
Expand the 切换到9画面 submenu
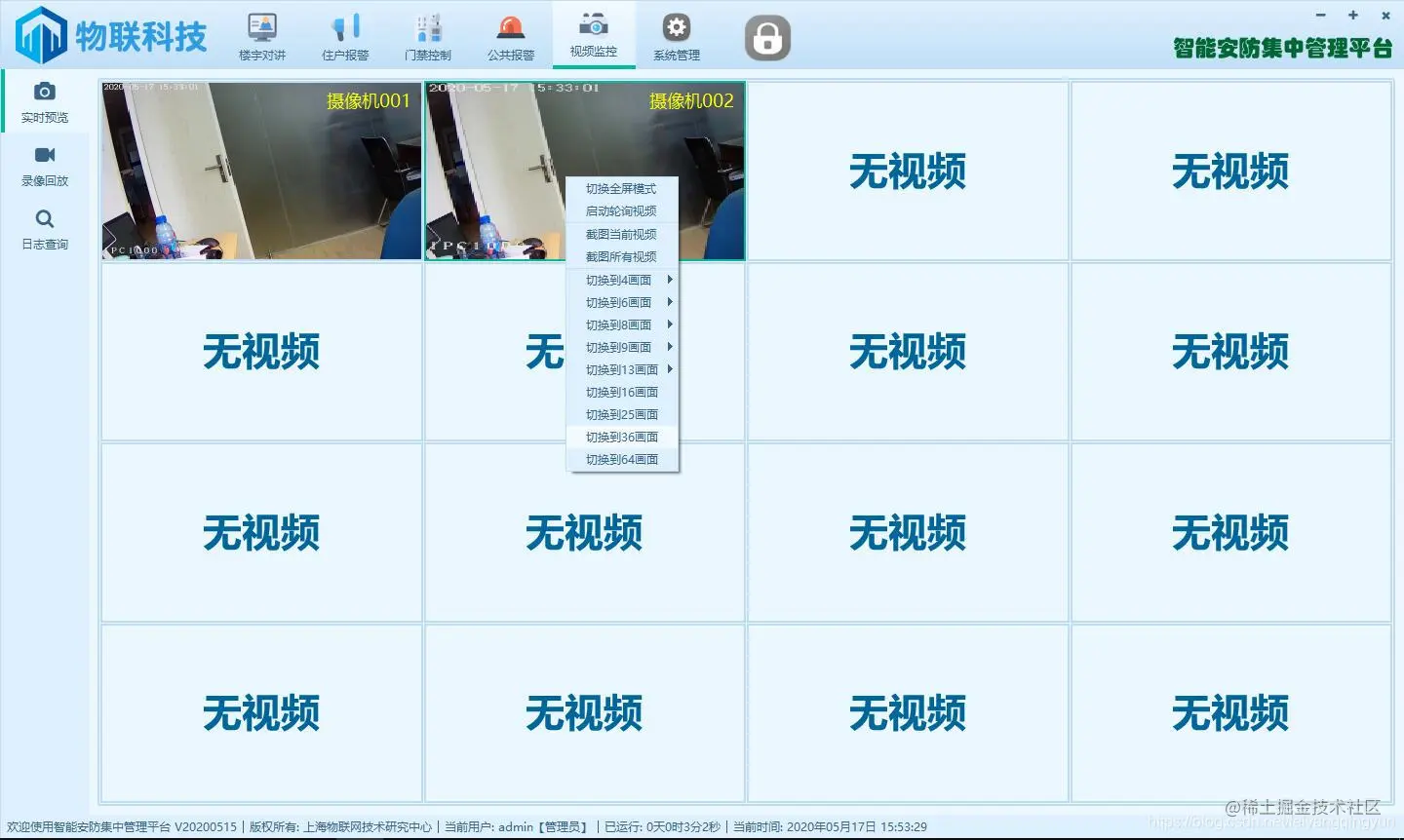pos(622,347)
